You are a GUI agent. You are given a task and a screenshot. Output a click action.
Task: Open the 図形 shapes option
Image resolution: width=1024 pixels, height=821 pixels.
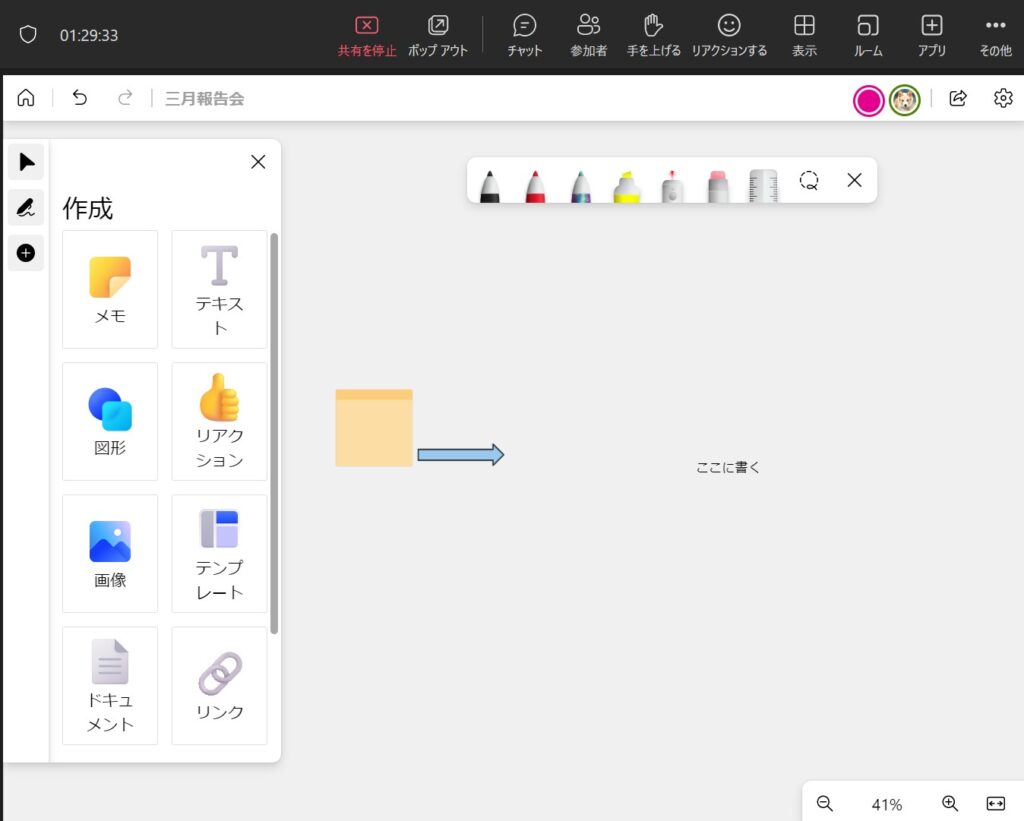(x=110, y=421)
